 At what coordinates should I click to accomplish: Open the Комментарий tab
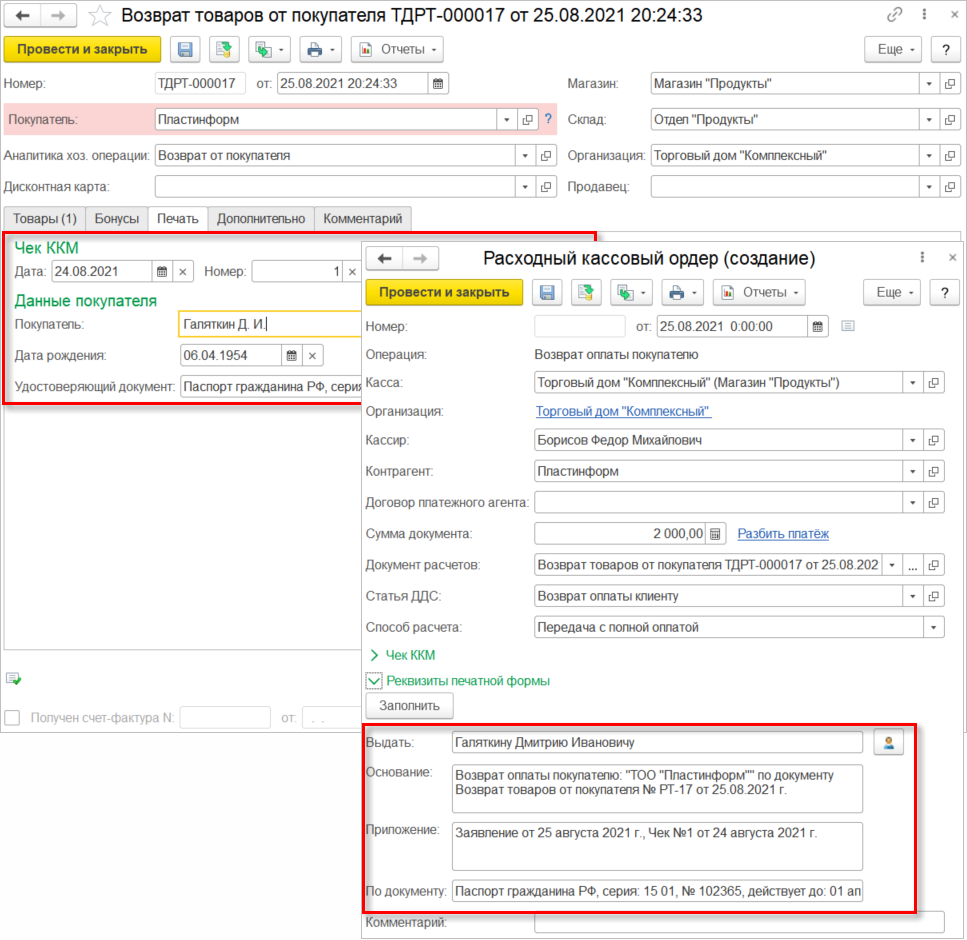coord(363,218)
